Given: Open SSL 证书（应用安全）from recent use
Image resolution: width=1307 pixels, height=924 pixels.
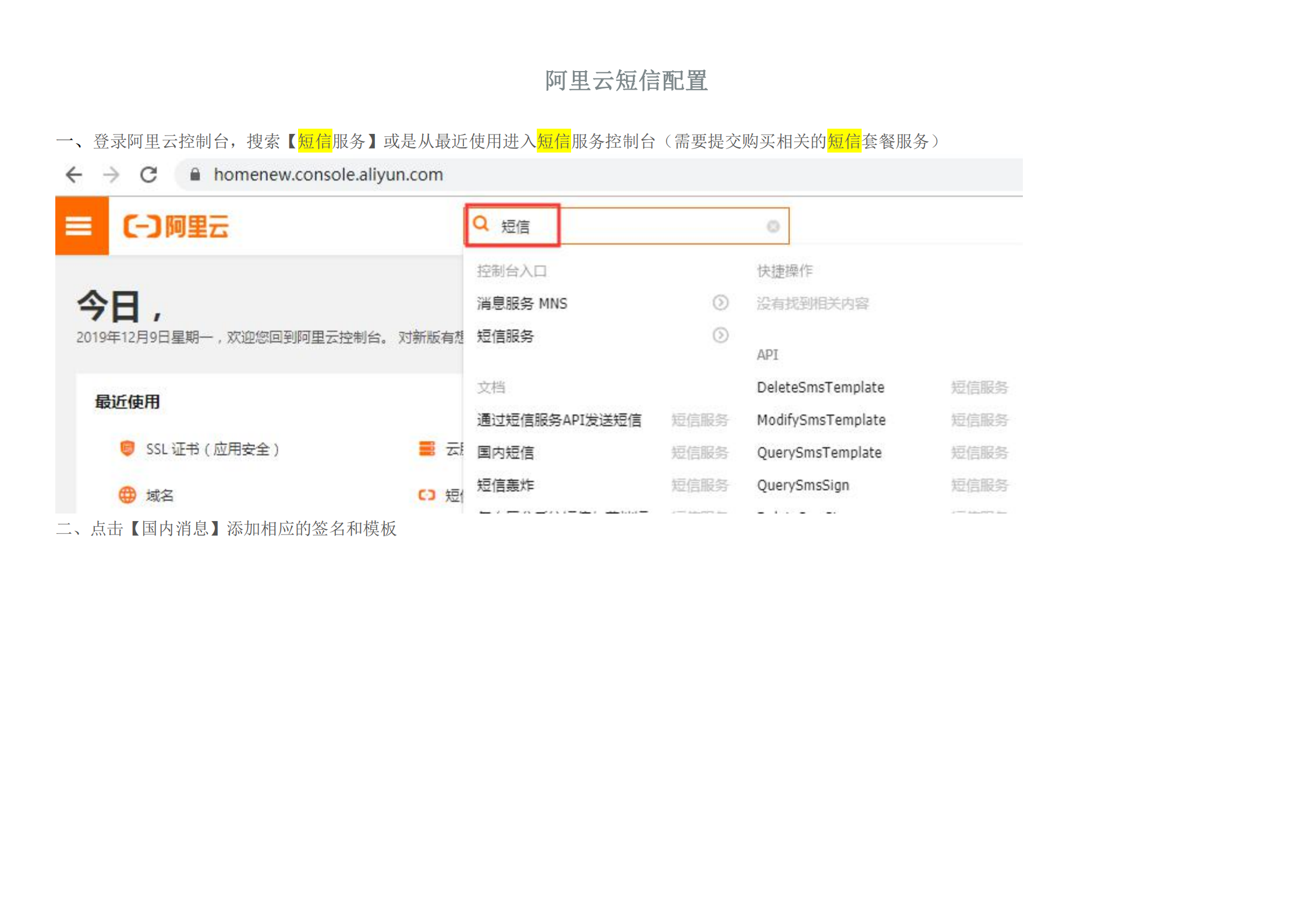Looking at the screenshot, I should click(x=212, y=449).
